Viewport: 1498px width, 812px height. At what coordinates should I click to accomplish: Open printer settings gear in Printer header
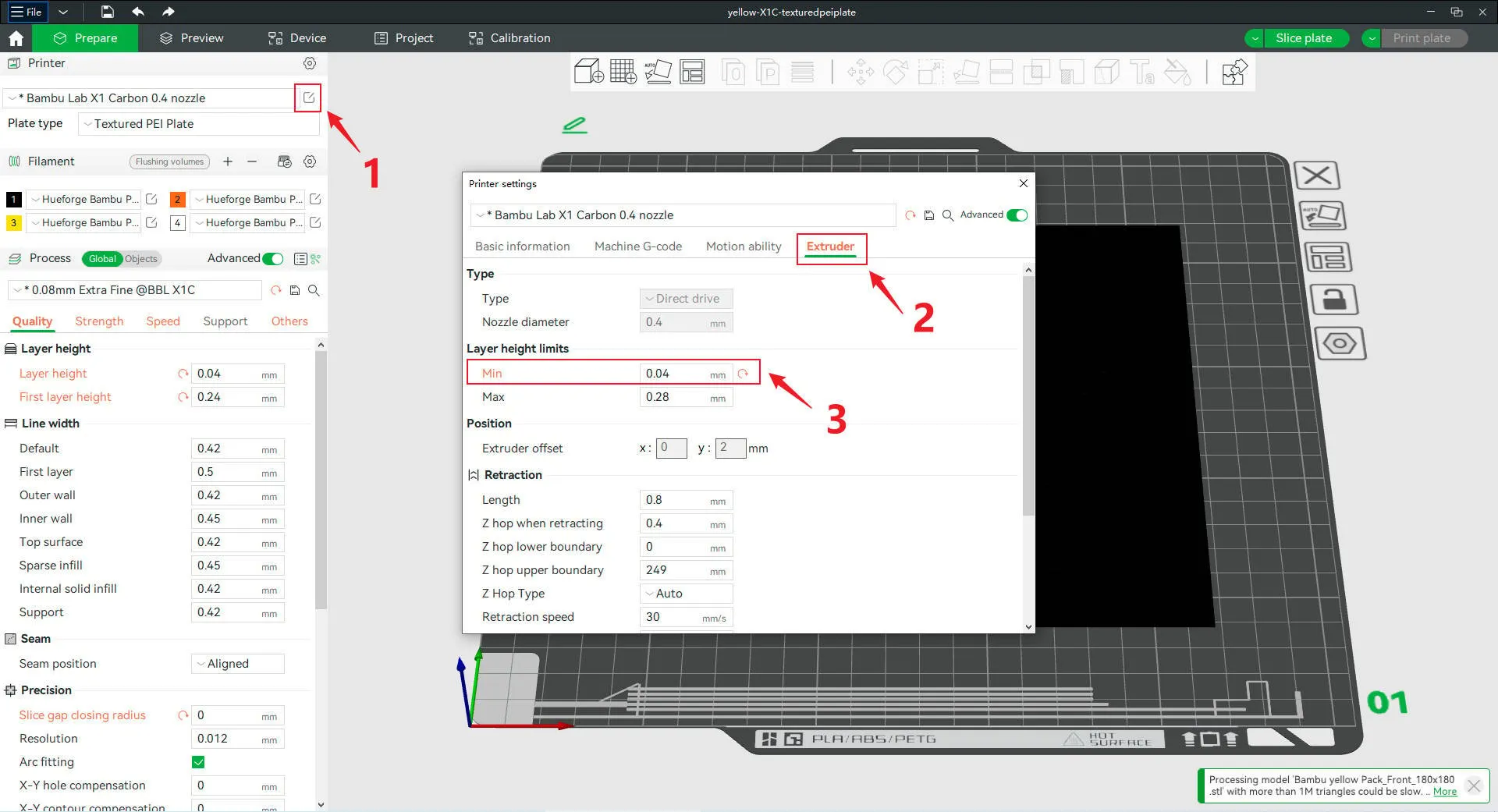[x=310, y=63]
